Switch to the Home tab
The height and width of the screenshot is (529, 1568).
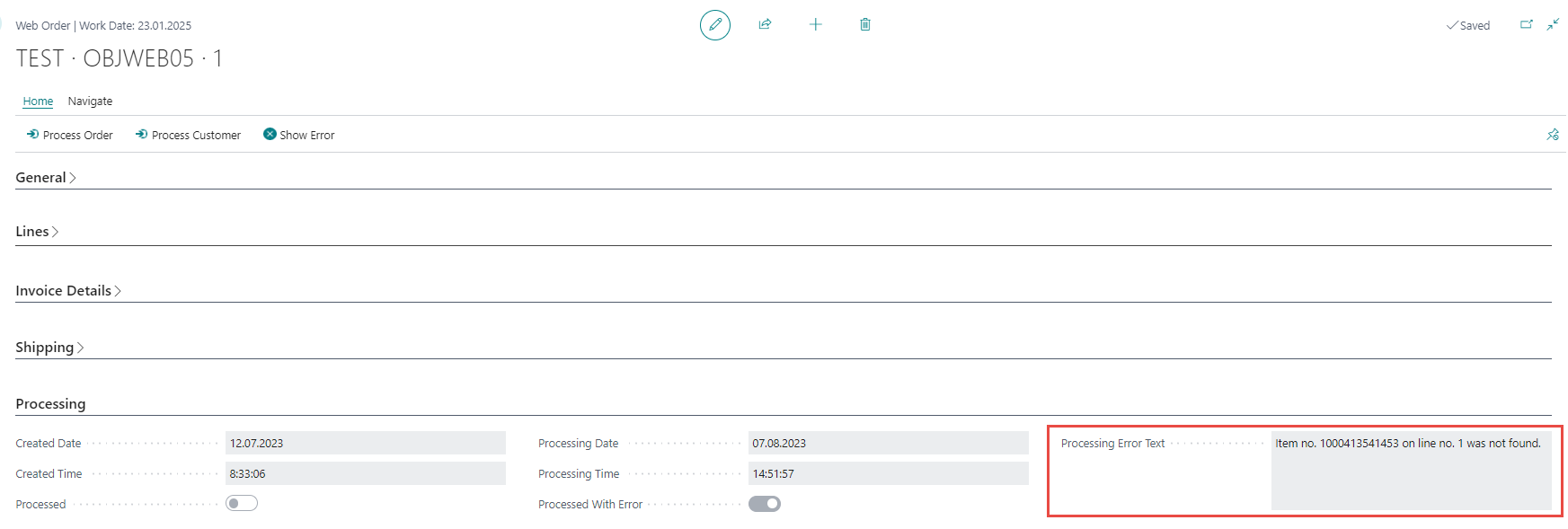coord(38,101)
